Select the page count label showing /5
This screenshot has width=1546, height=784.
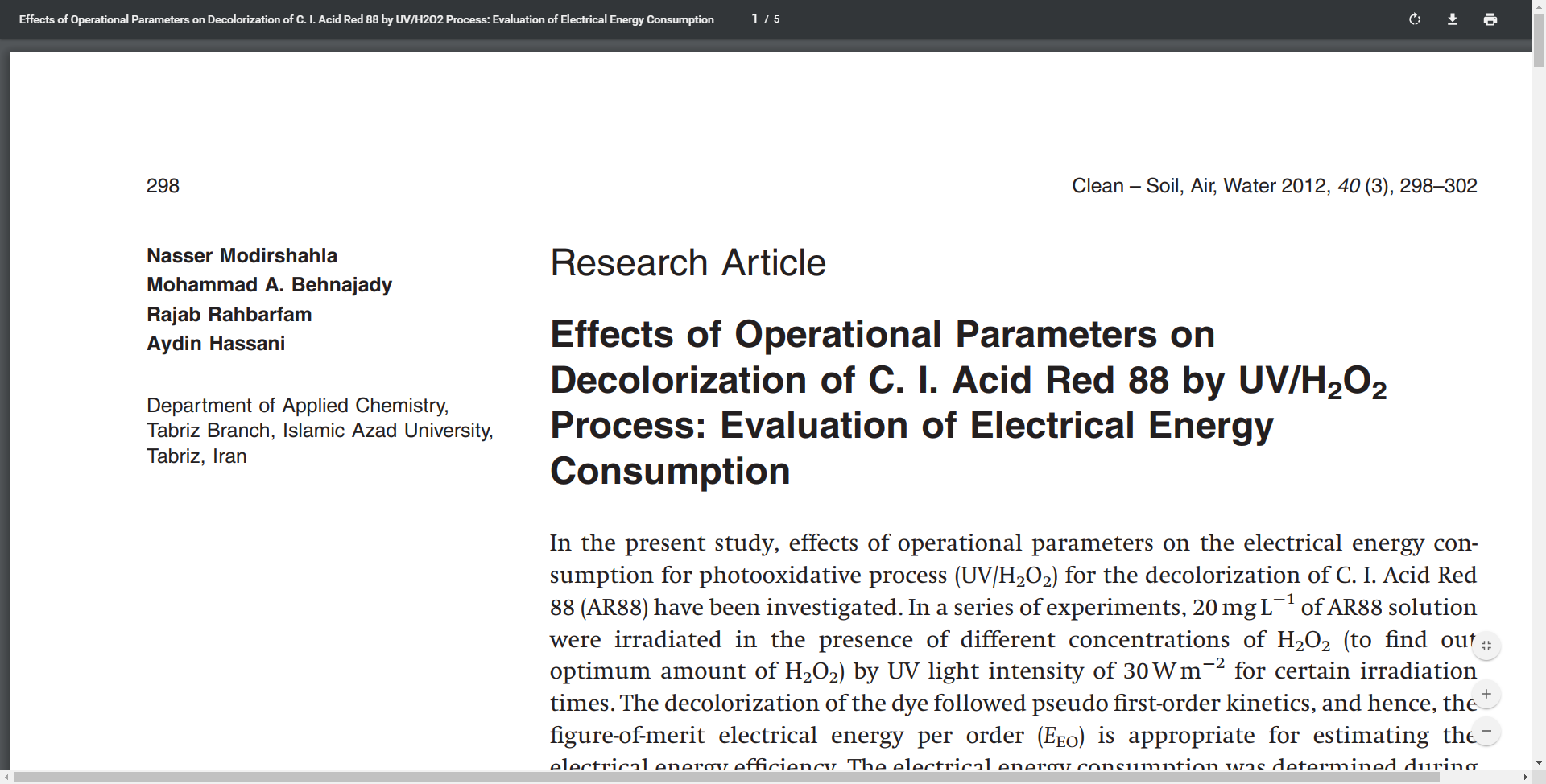[771, 19]
